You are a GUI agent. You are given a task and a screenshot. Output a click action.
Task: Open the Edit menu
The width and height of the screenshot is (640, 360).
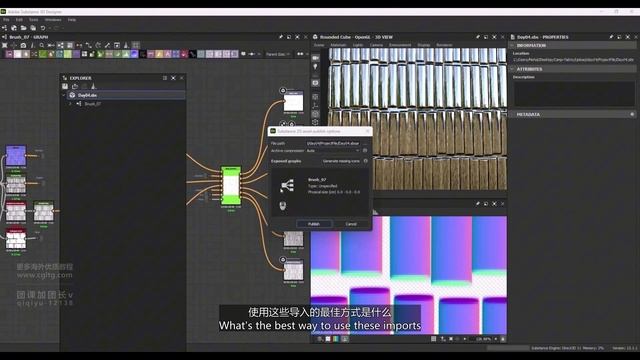click(19, 20)
